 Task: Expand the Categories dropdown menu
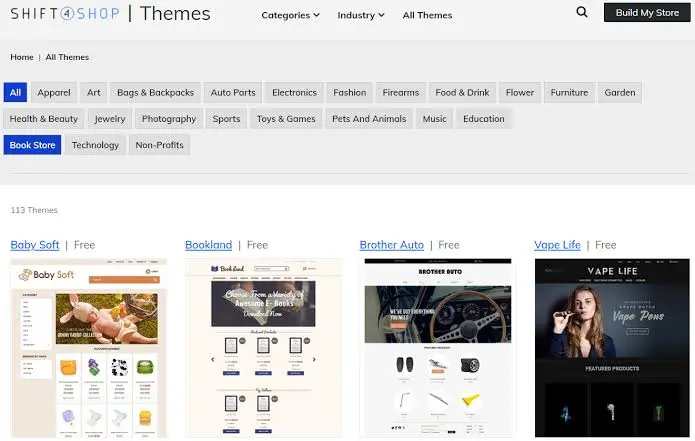click(290, 15)
